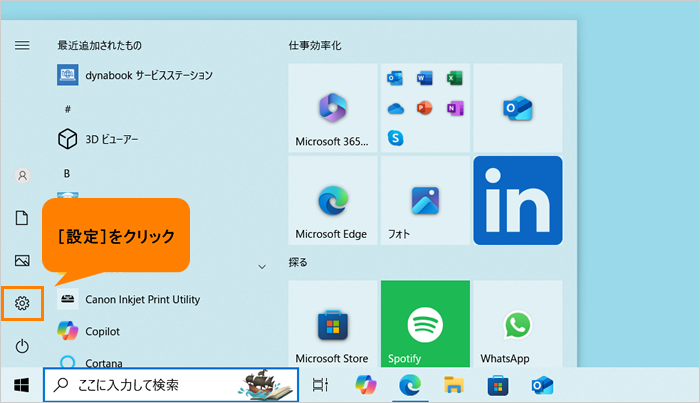This screenshot has height=403, width=700.
Task: Open the Microsoft 365 tile
Action: pyautogui.click(x=333, y=108)
